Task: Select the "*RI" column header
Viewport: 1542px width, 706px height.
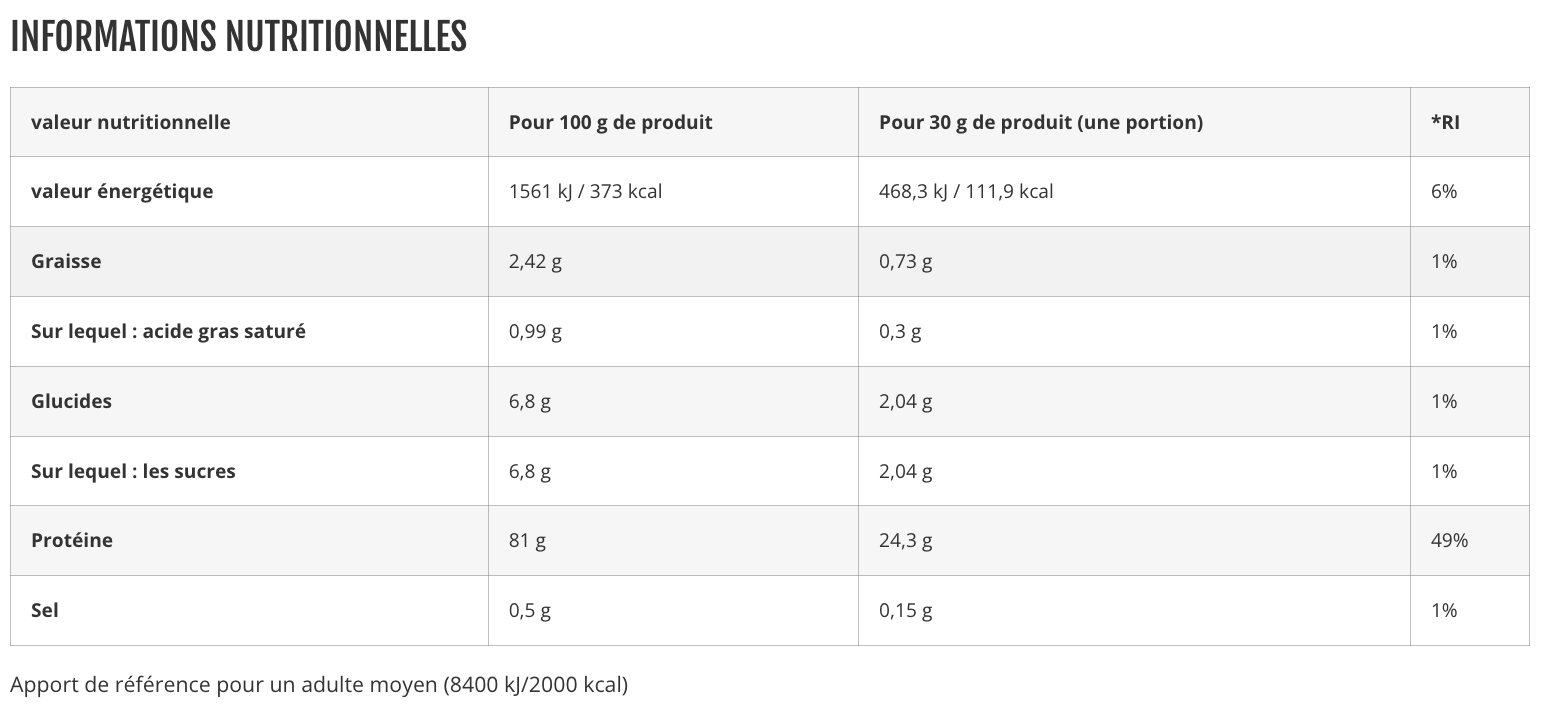Action: click(x=1445, y=122)
